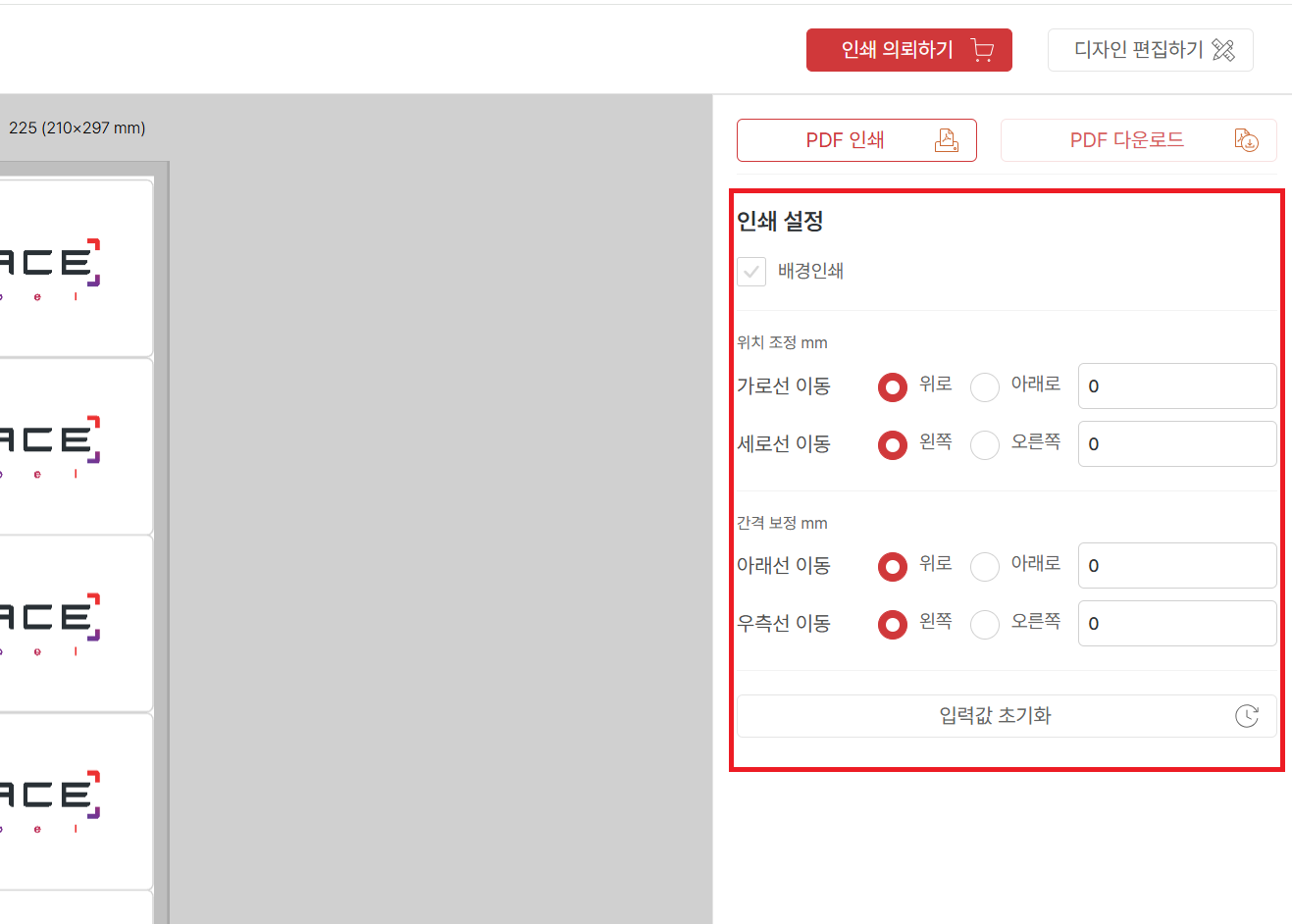1292x924 pixels.
Task: Select 왼쪽 for 세로선 이동
Action: [893, 444]
